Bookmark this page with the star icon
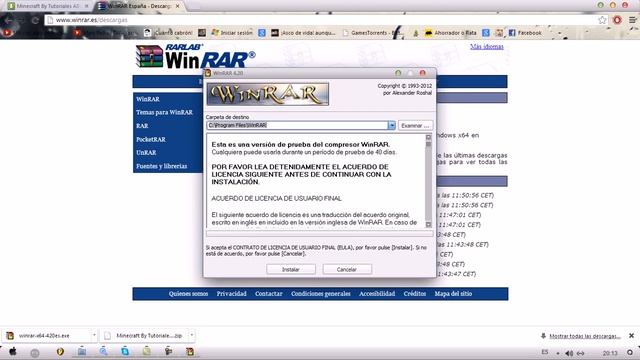The image size is (640, 360). click(602, 20)
